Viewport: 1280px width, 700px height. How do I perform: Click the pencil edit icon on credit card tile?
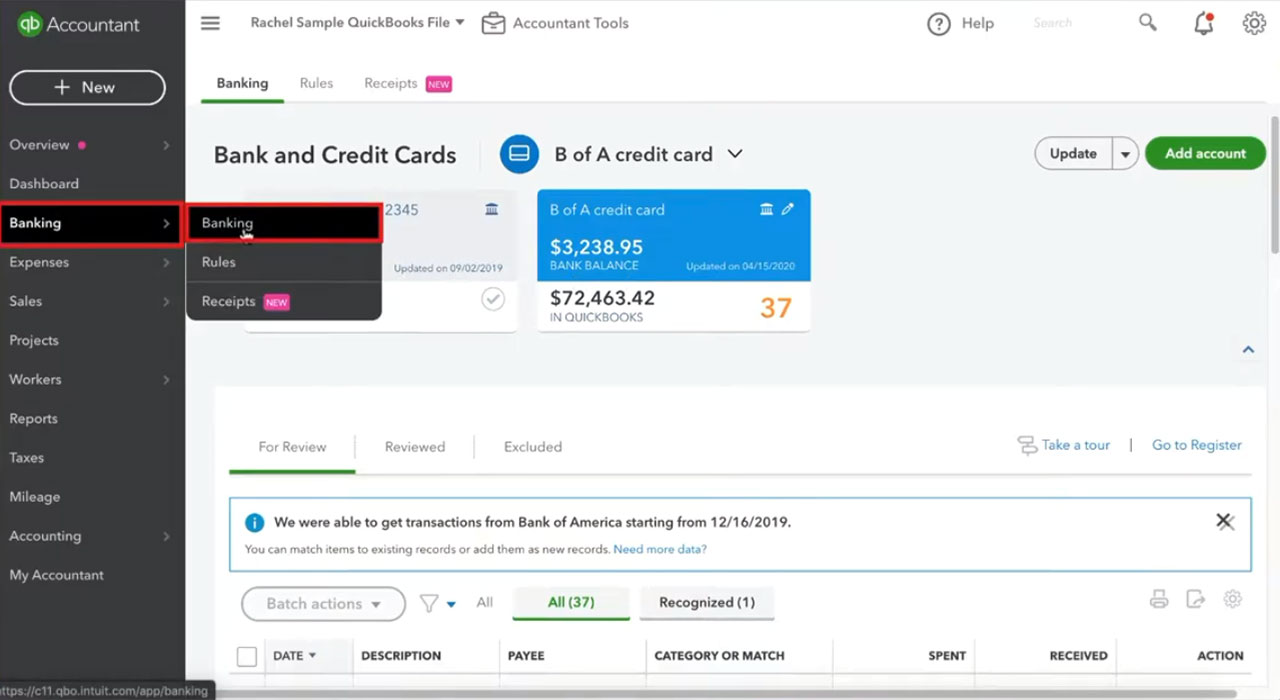788,209
